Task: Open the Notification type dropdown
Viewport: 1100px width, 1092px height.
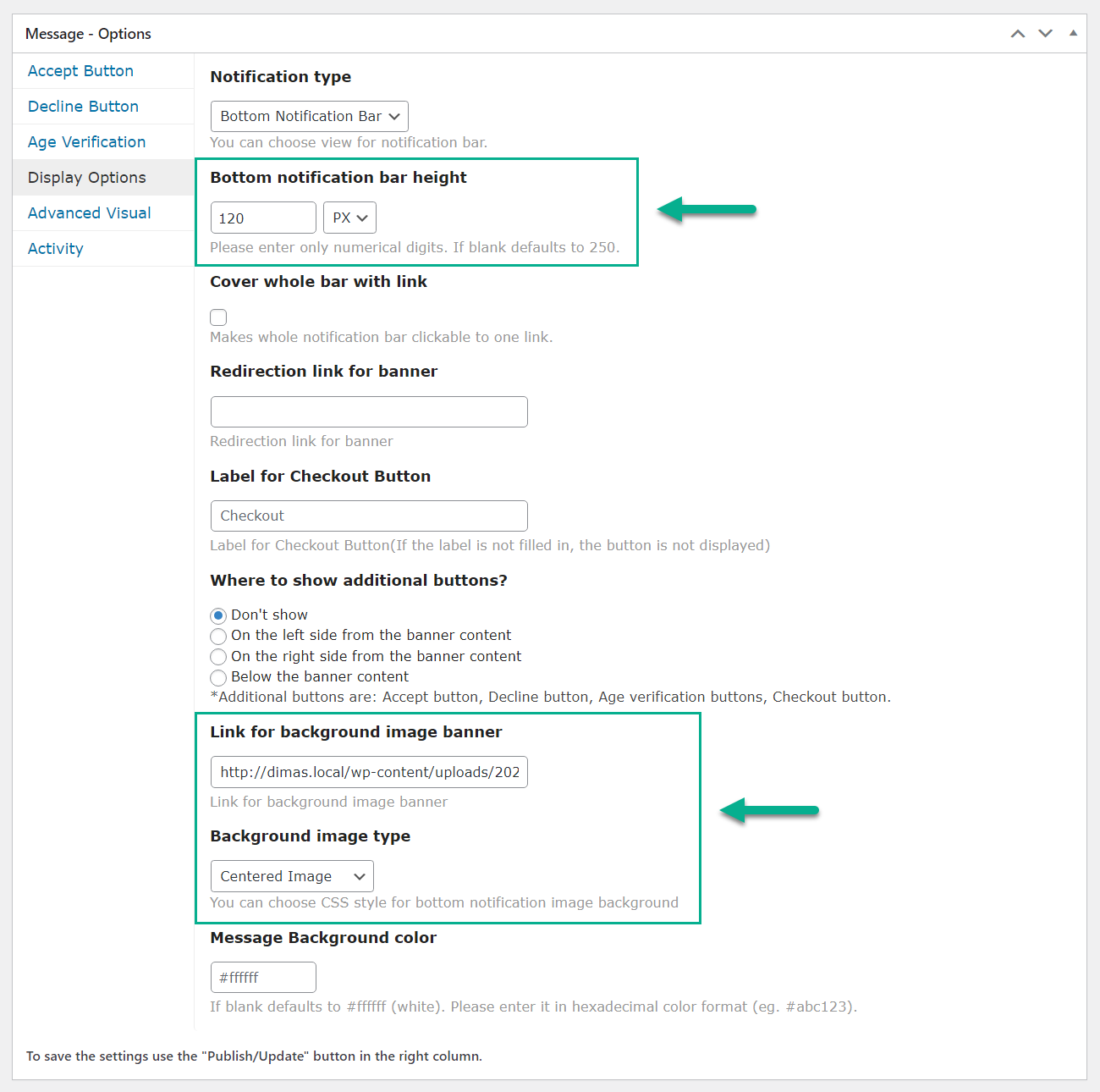Action: (310, 117)
